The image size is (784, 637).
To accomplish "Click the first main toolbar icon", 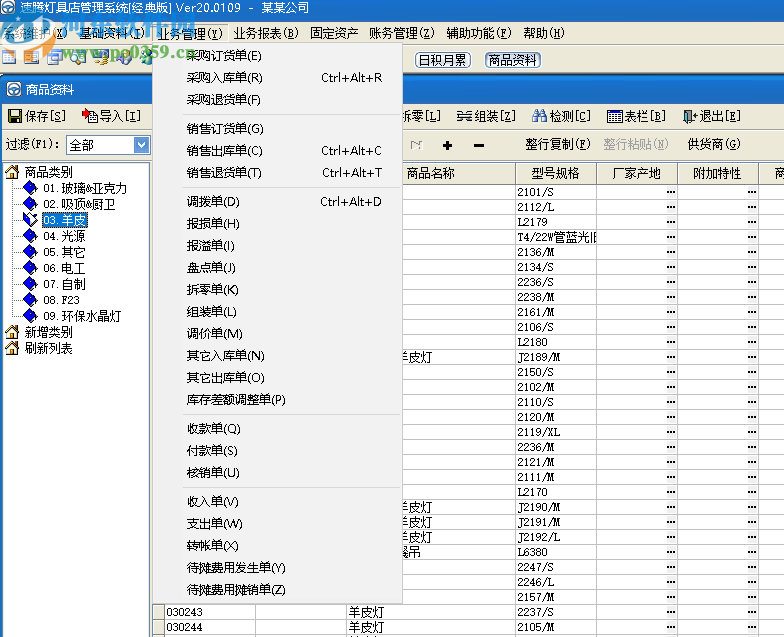I will click(9, 58).
